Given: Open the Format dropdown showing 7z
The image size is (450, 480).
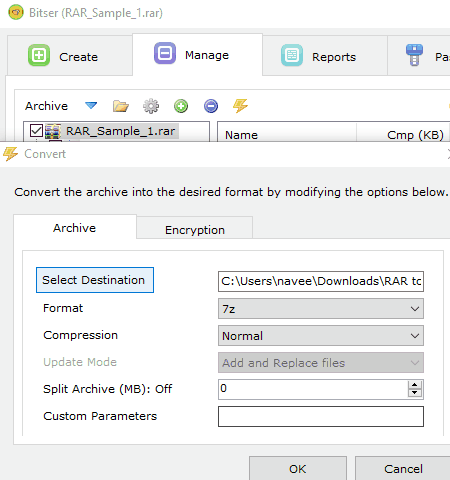Looking at the screenshot, I should (x=321, y=309).
